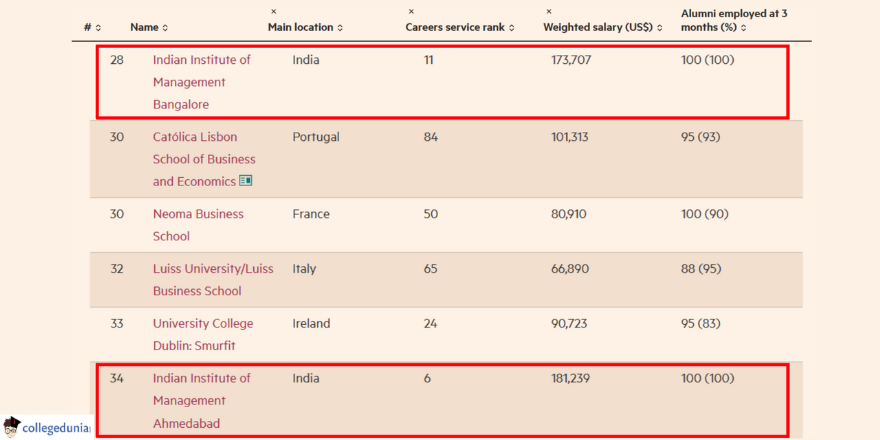Open University College Dublin: Smurfit link
The height and width of the screenshot is (440, 880).
[203, 334]
